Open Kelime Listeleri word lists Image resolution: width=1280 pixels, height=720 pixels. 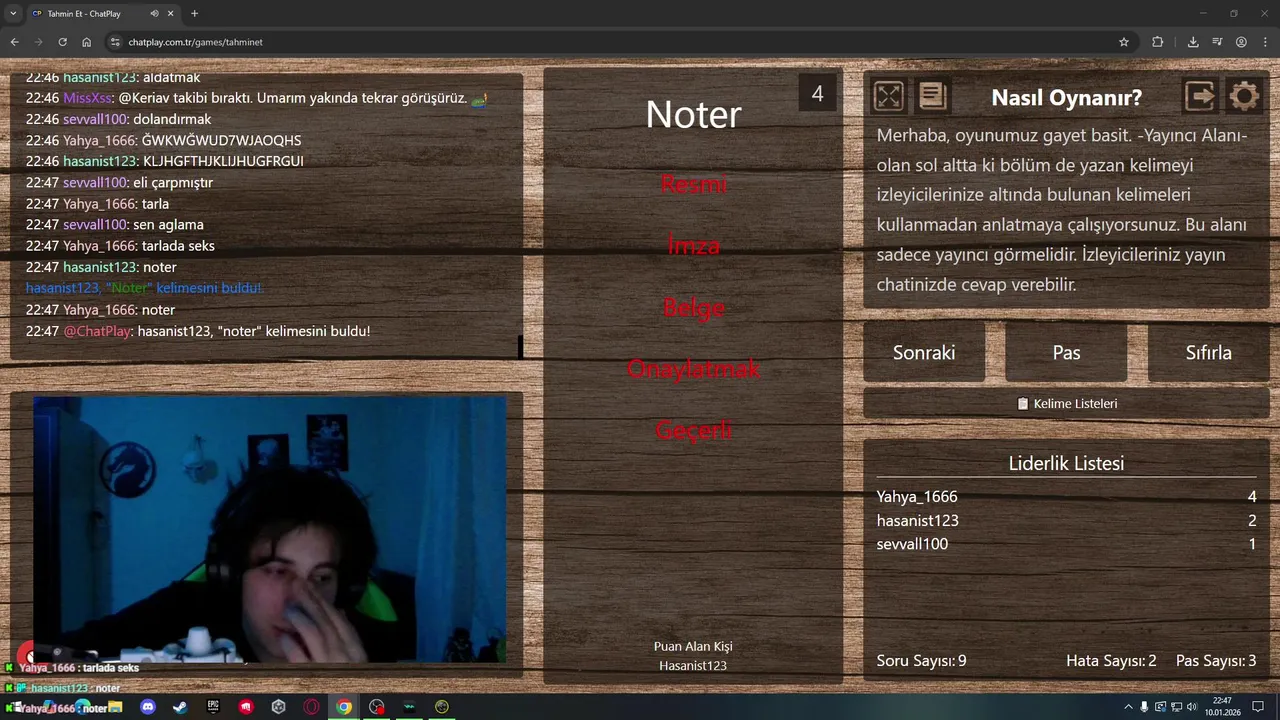1066,404
